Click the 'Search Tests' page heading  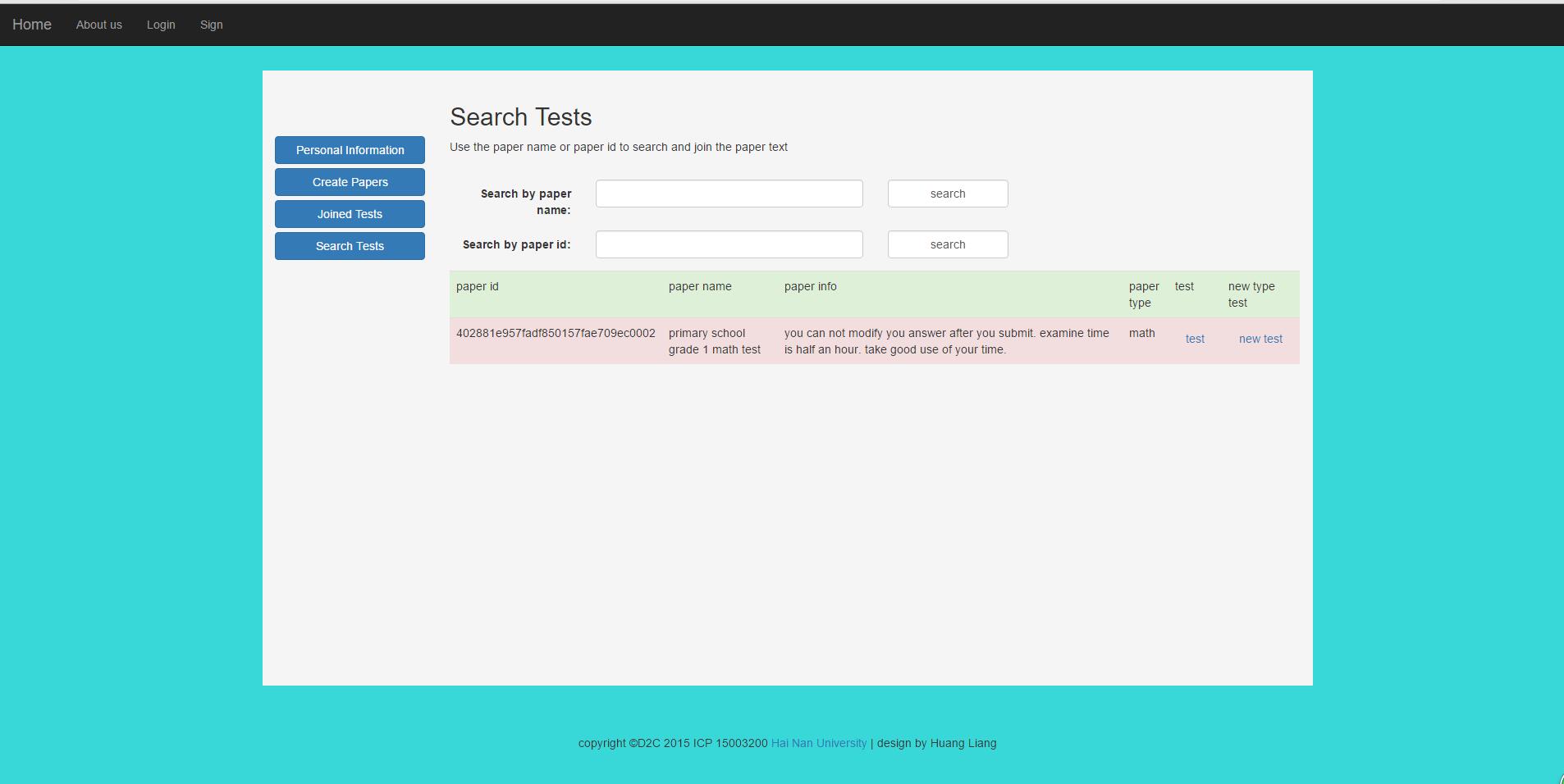(521, 117)
